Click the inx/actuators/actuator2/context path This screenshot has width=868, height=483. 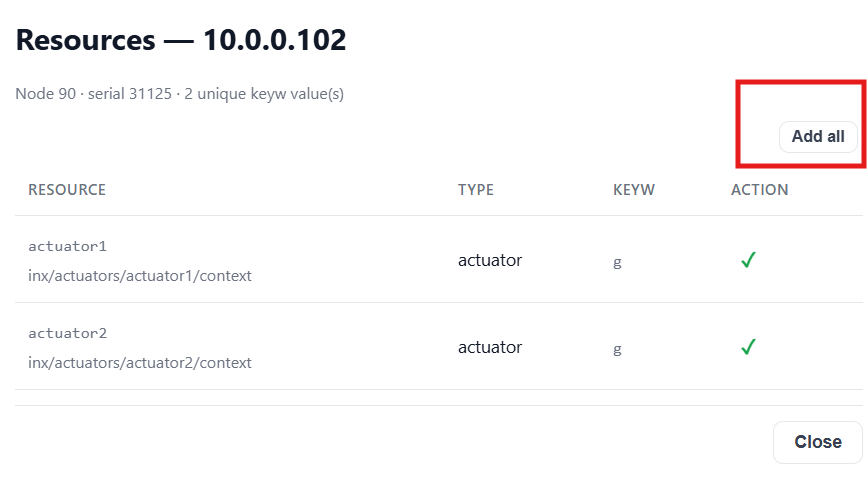[140, 362]
